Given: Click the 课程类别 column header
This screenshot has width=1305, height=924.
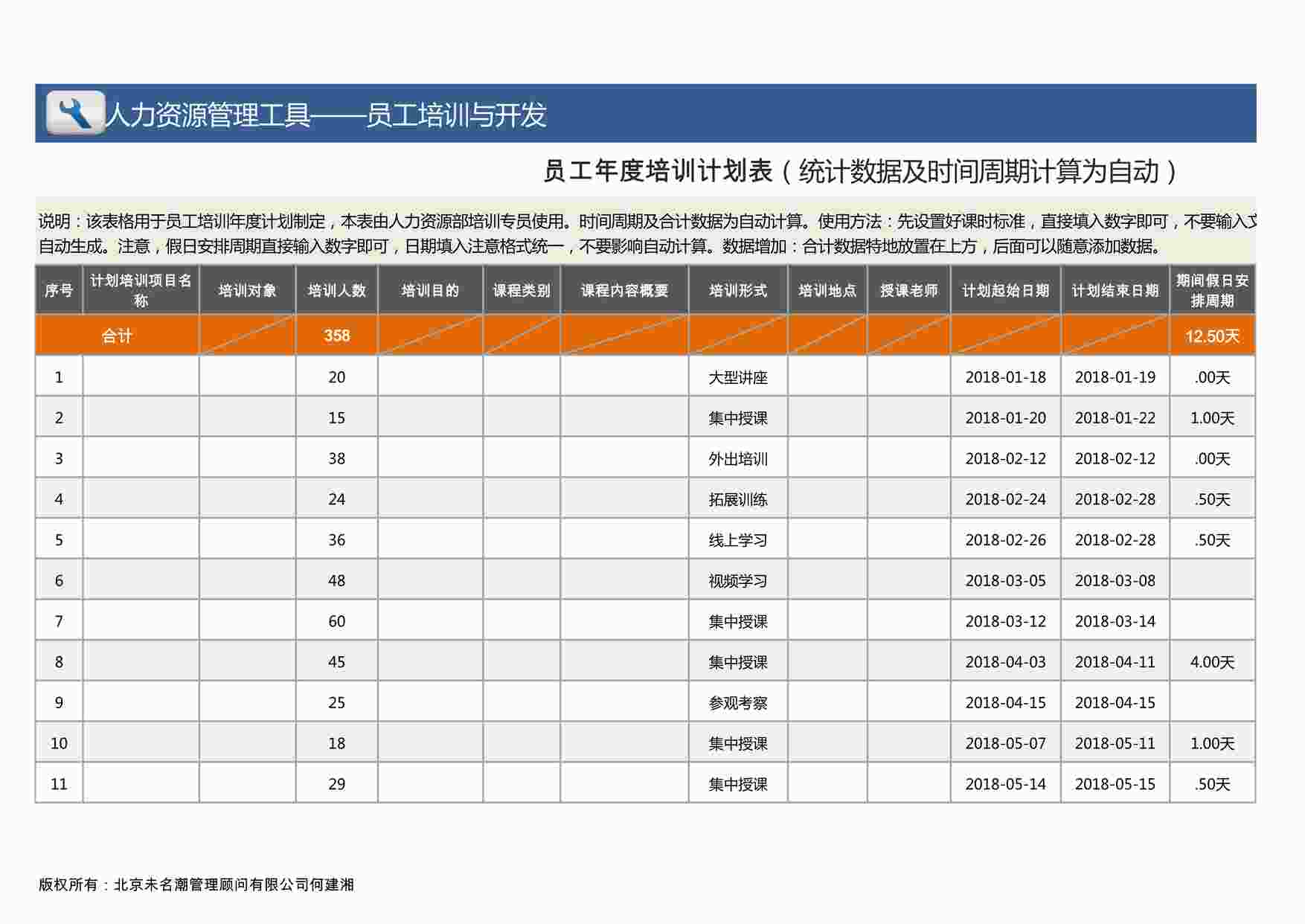Looking at the screenshot, I should click(522, 290).
